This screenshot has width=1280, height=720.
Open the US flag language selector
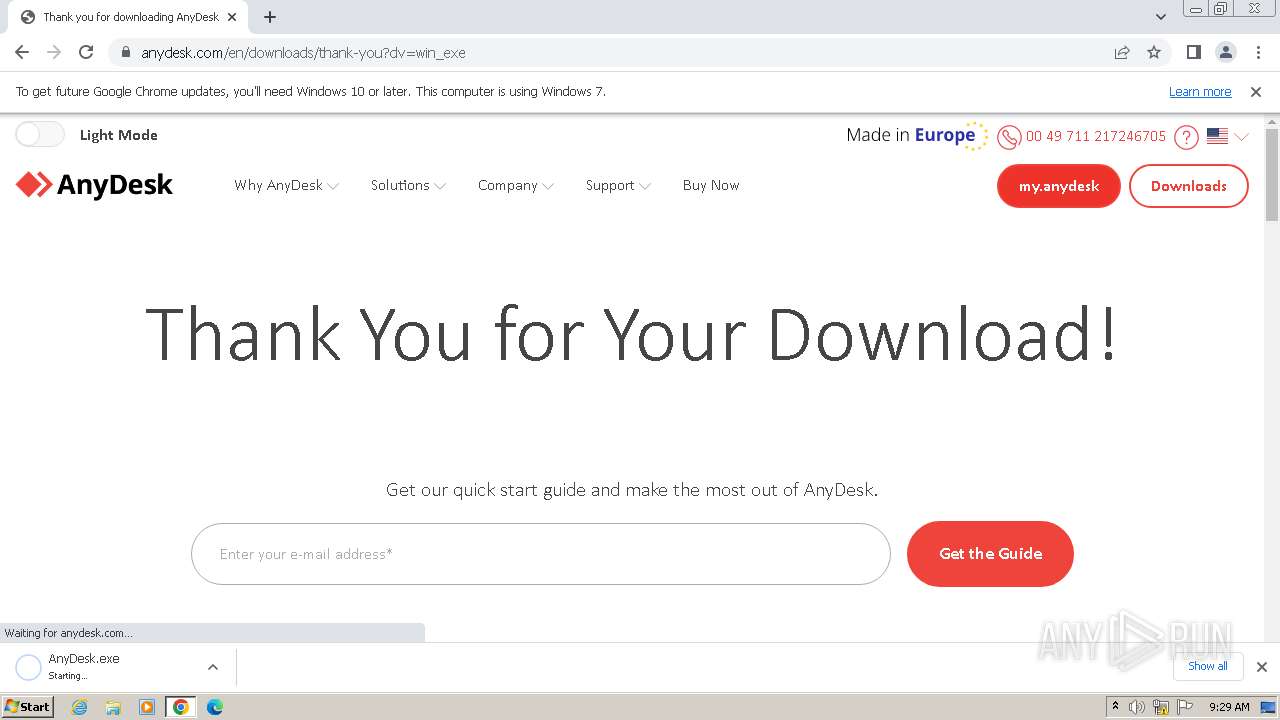tap(1227, 136)
